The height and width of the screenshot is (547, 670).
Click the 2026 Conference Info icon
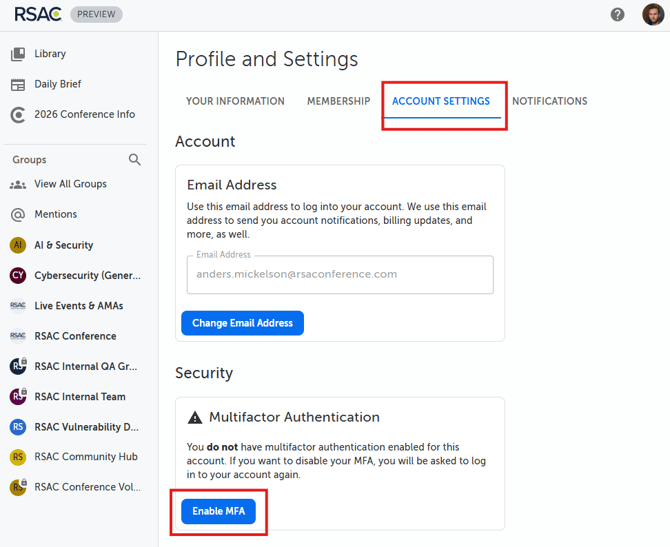pos(18,115)
